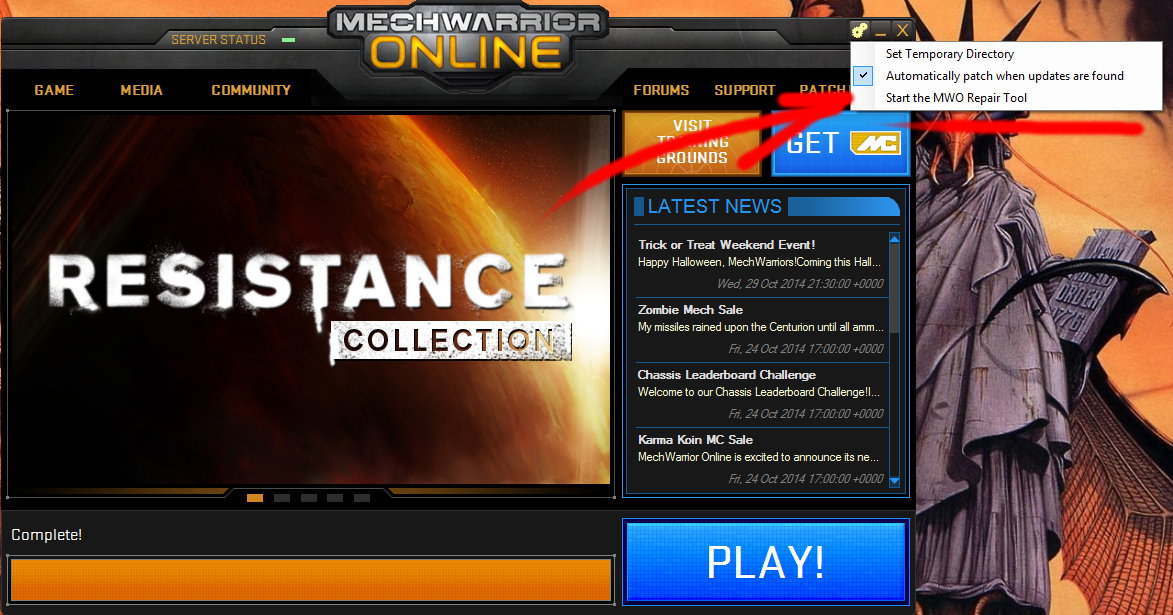Click the Latest News scrollbar thumb
The image size is (1173, 615).
[894, 288]
